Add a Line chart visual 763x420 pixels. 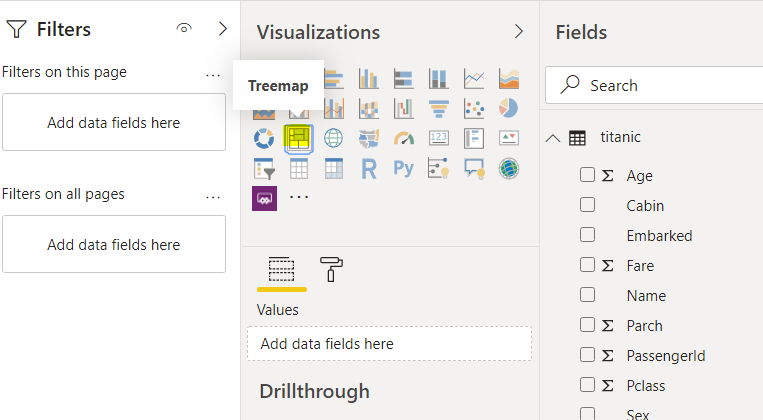474,78
